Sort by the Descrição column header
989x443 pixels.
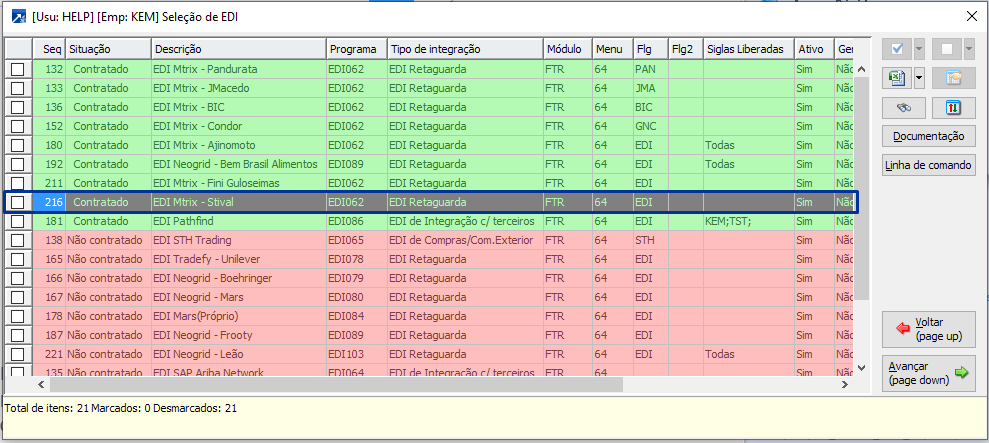tap(239, 49)
